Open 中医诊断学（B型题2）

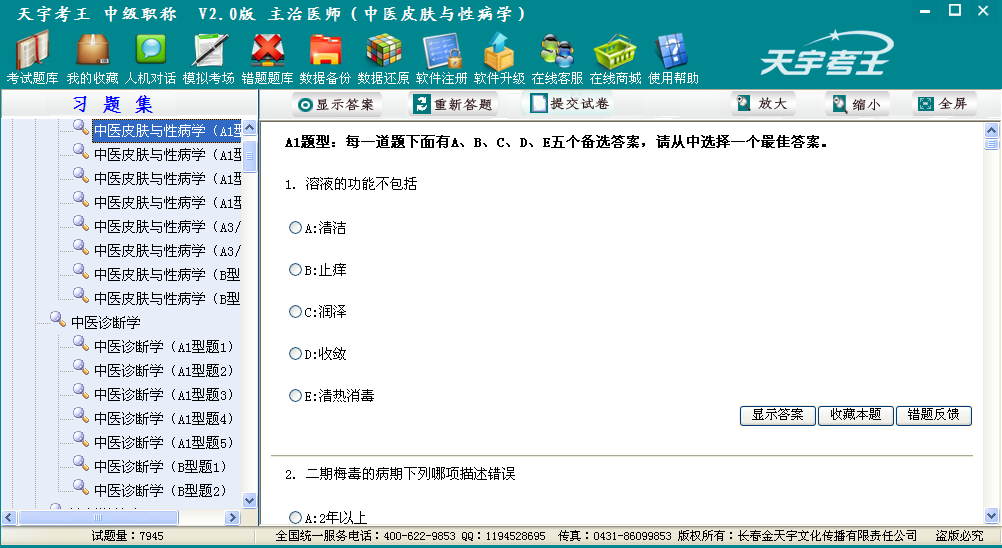point(160,491)
